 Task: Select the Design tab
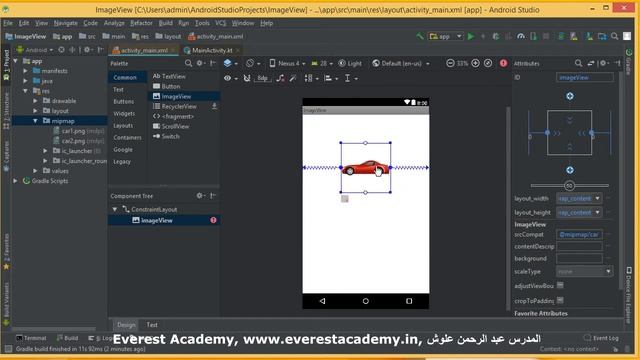pyautogui.click(x=126, y=325)
